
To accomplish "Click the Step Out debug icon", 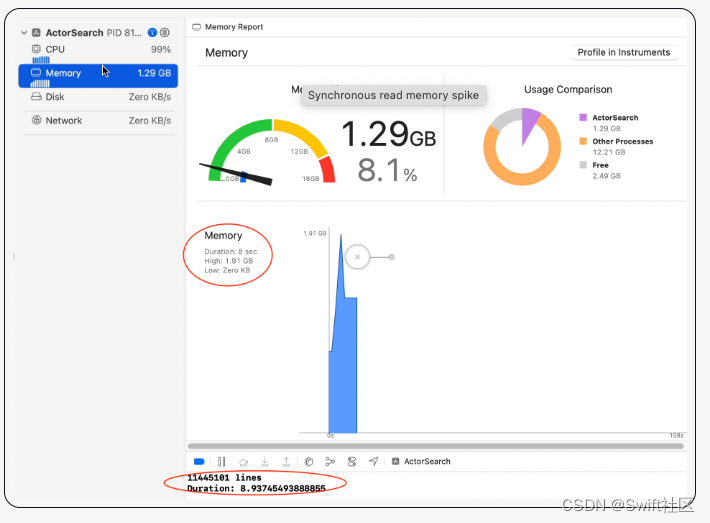I will pyautogui.click(x=286, y=462).
